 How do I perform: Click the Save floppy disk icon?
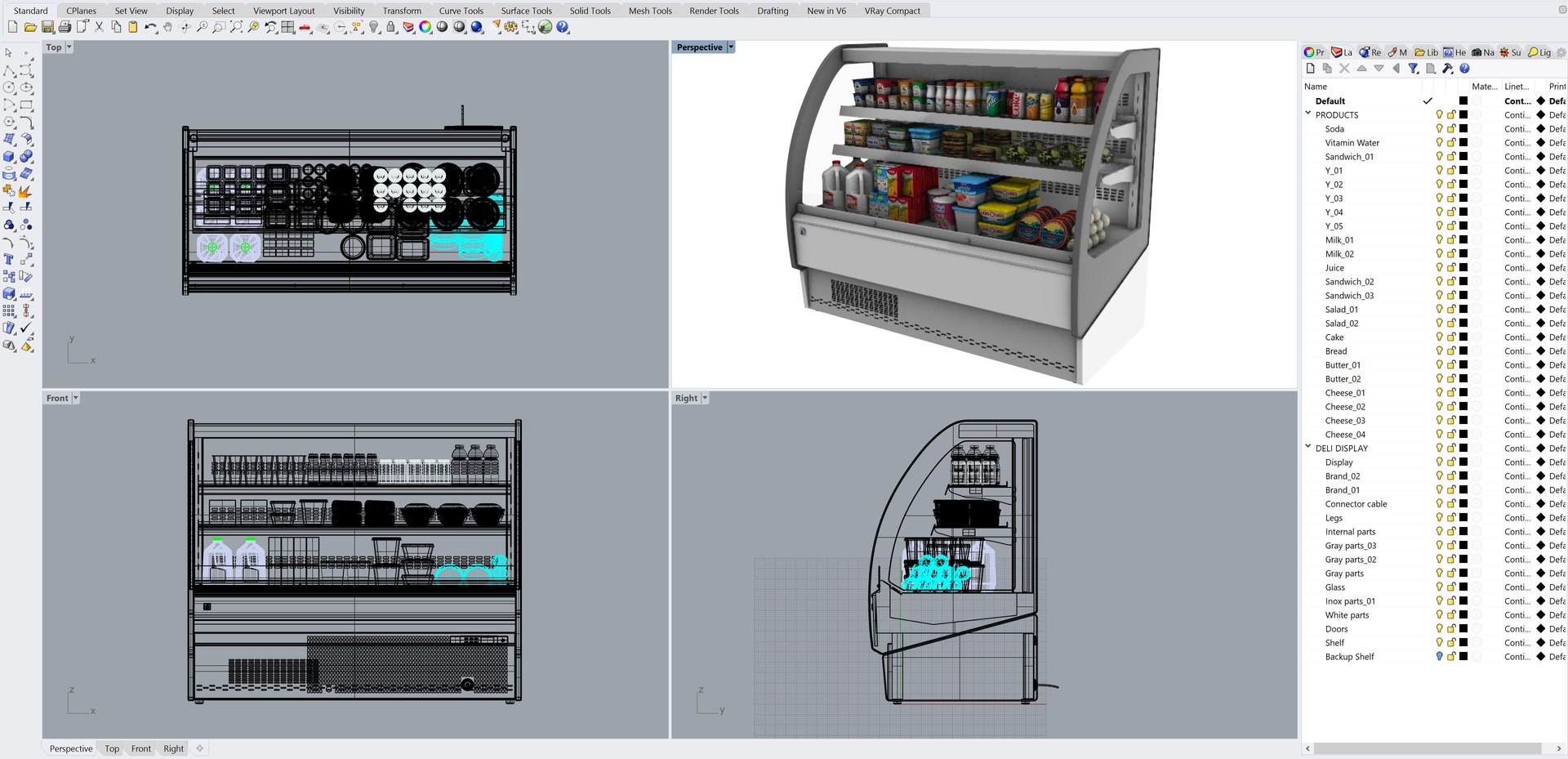[47, 27]
